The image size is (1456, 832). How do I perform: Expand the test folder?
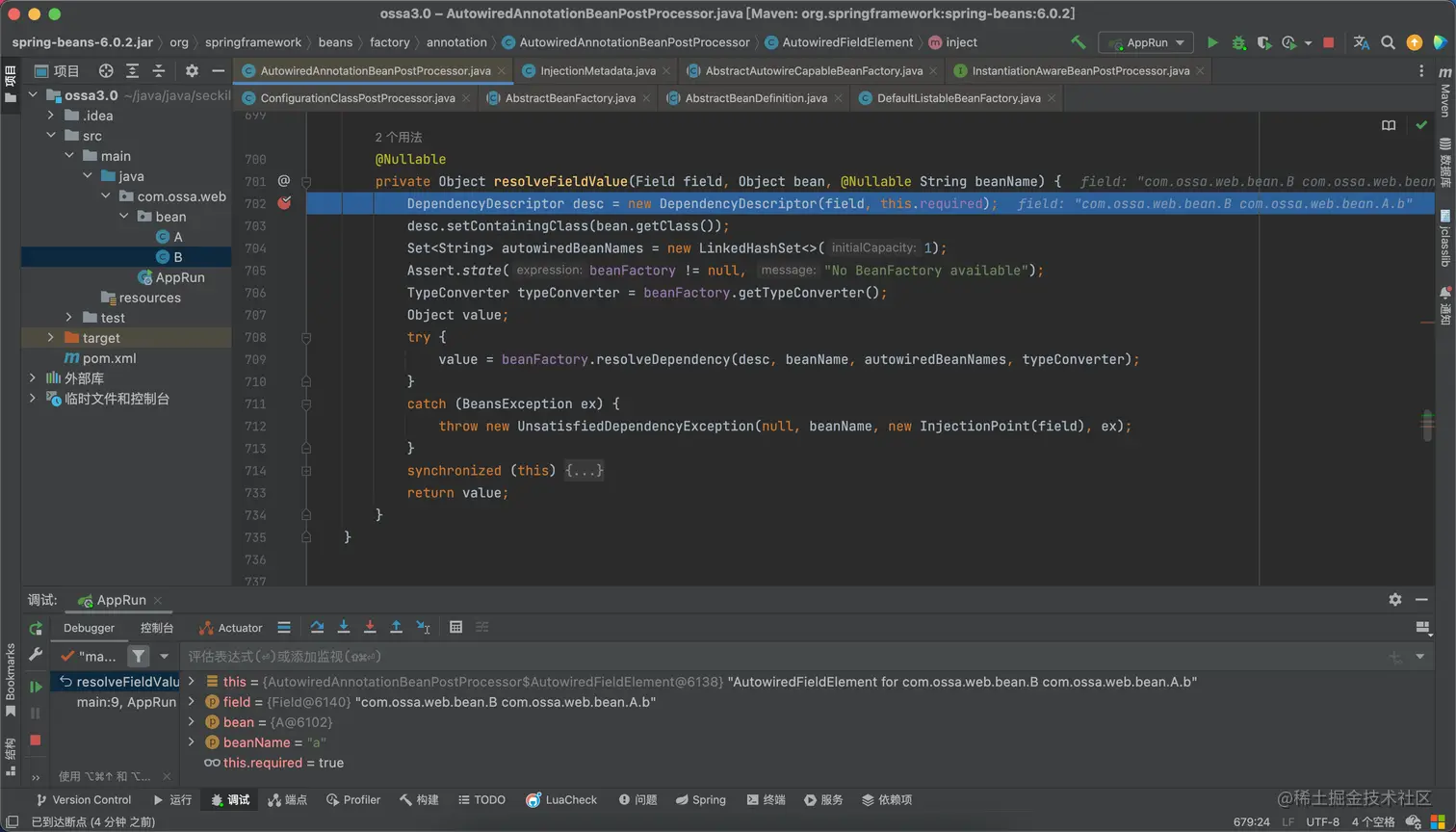coord(69,318)
